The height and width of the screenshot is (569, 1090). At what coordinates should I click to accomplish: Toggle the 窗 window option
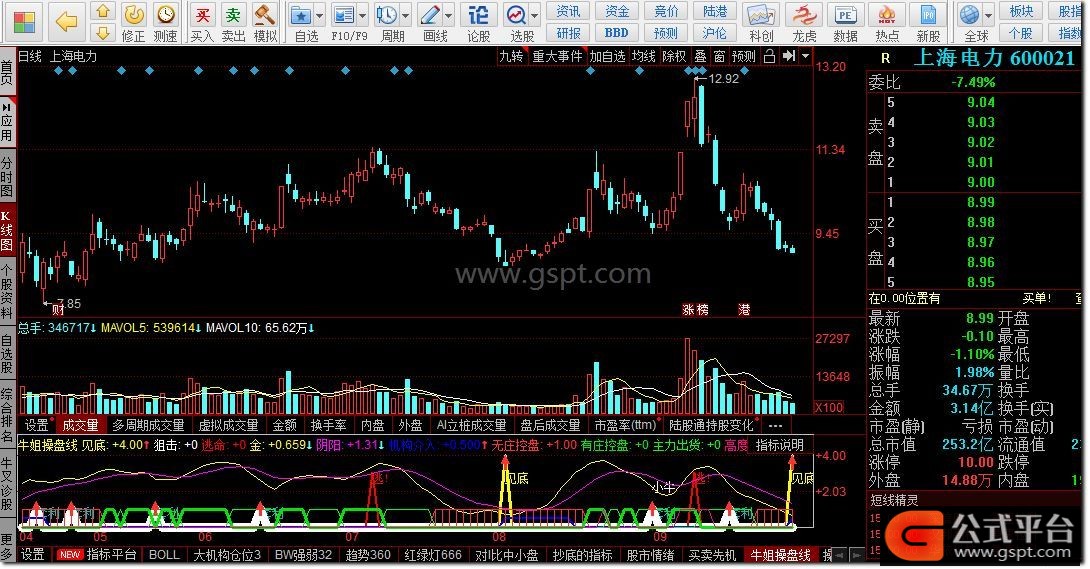[x=719, y=56]
